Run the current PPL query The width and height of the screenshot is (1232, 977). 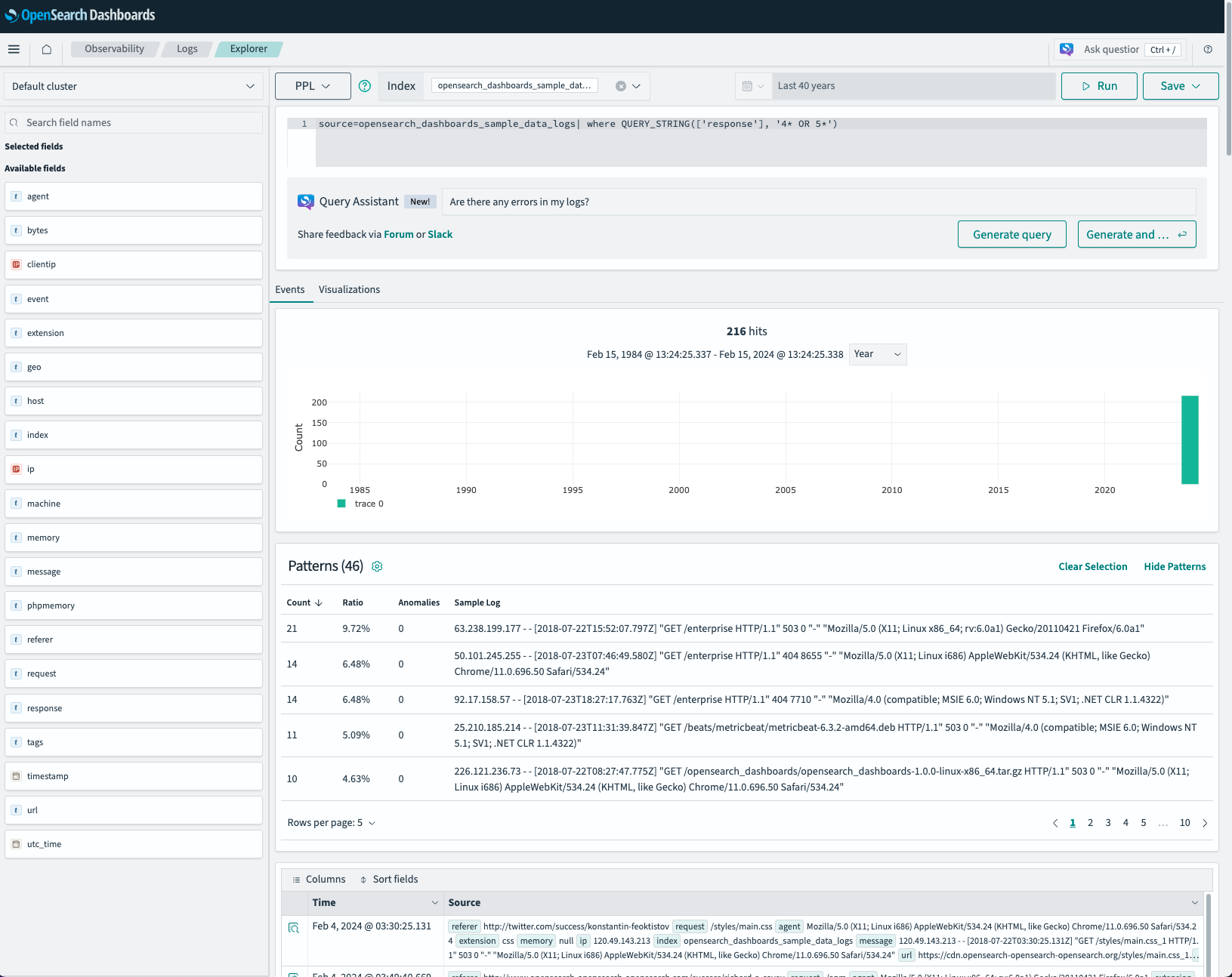click(1099, 85)
